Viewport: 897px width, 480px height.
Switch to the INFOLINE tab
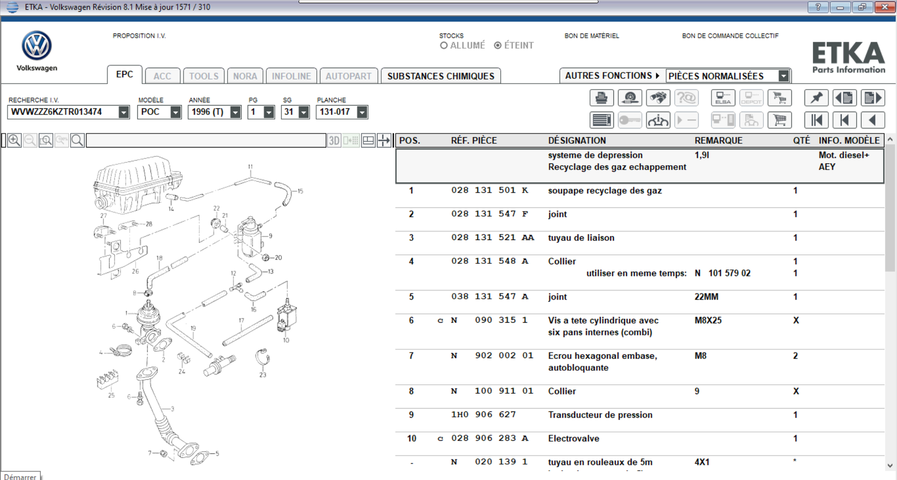click(x=291, y=76)
